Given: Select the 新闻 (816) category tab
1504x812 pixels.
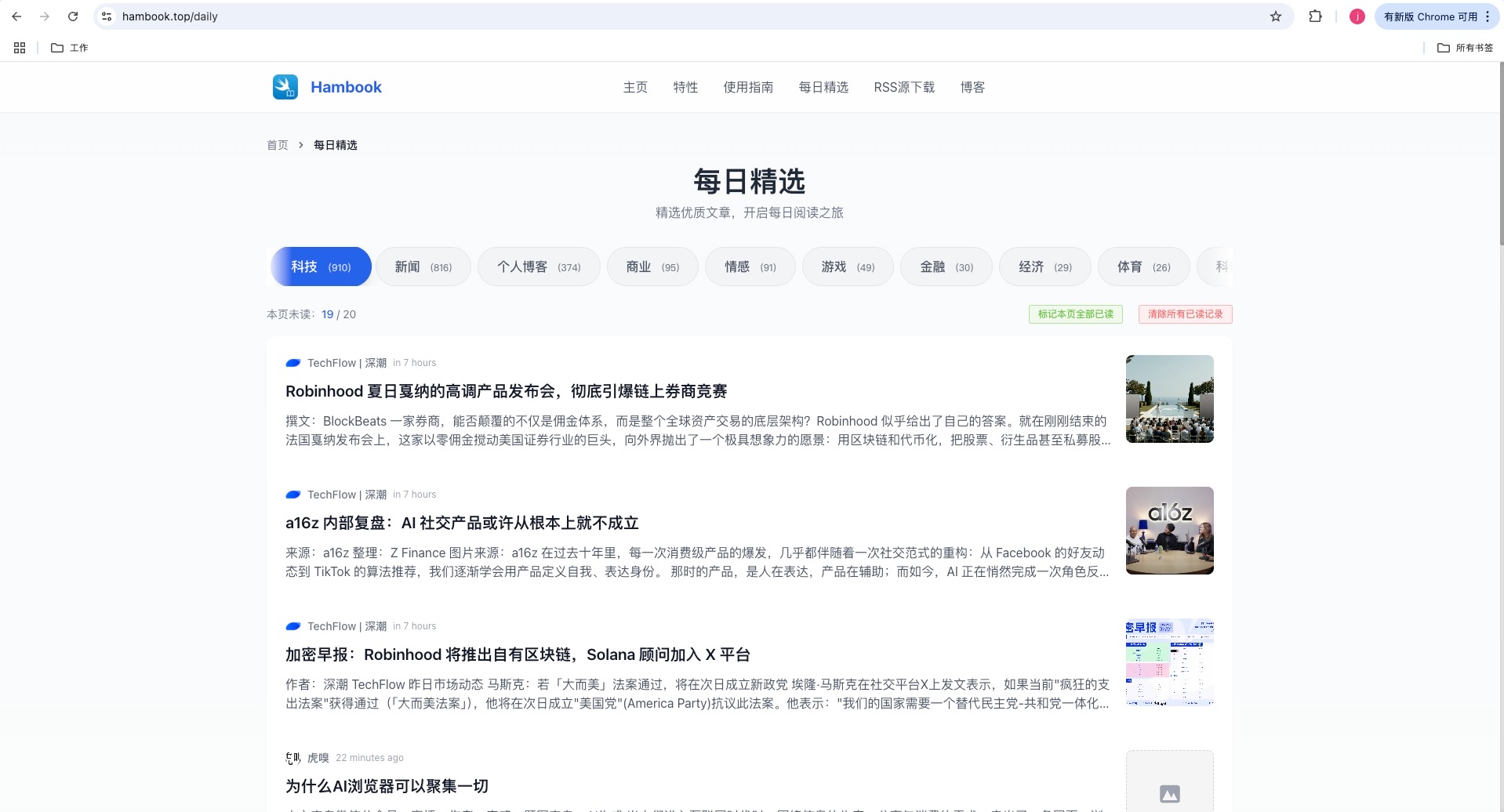Looking at the screenshot, I should click(423, 267).
